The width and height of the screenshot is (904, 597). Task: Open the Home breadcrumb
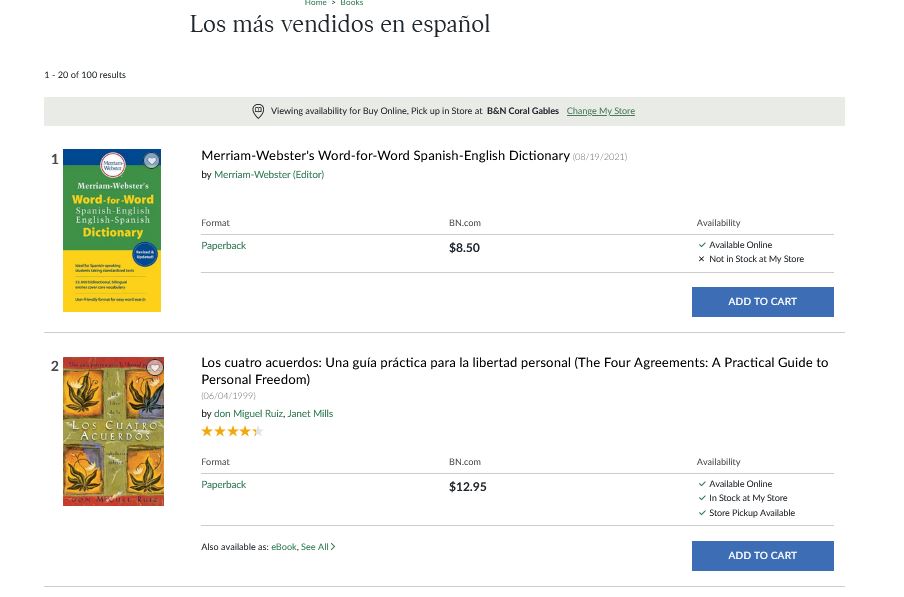click(315, 3)
